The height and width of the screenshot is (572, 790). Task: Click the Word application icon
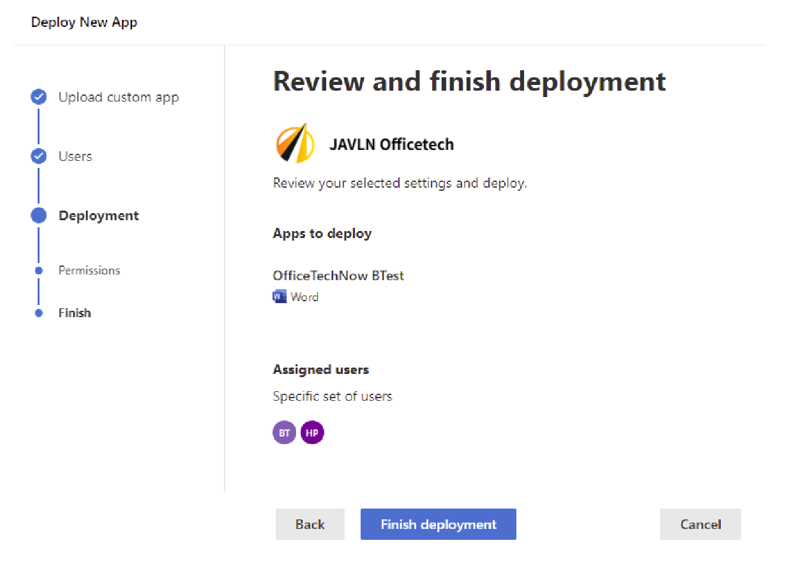pos(279,296)
